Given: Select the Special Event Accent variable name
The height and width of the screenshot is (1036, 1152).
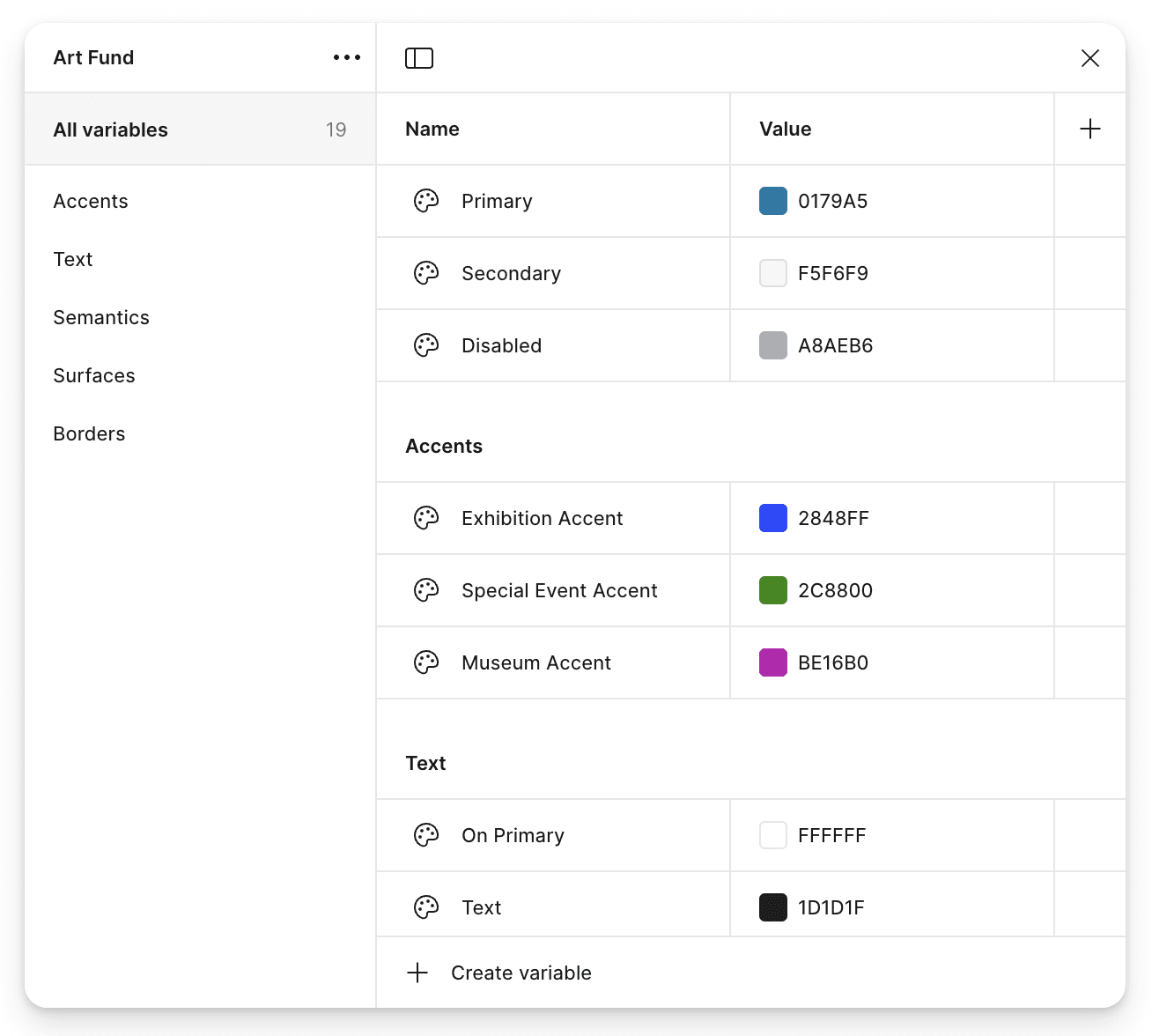Looking at the screenshot, I should (x=559, y=590).
